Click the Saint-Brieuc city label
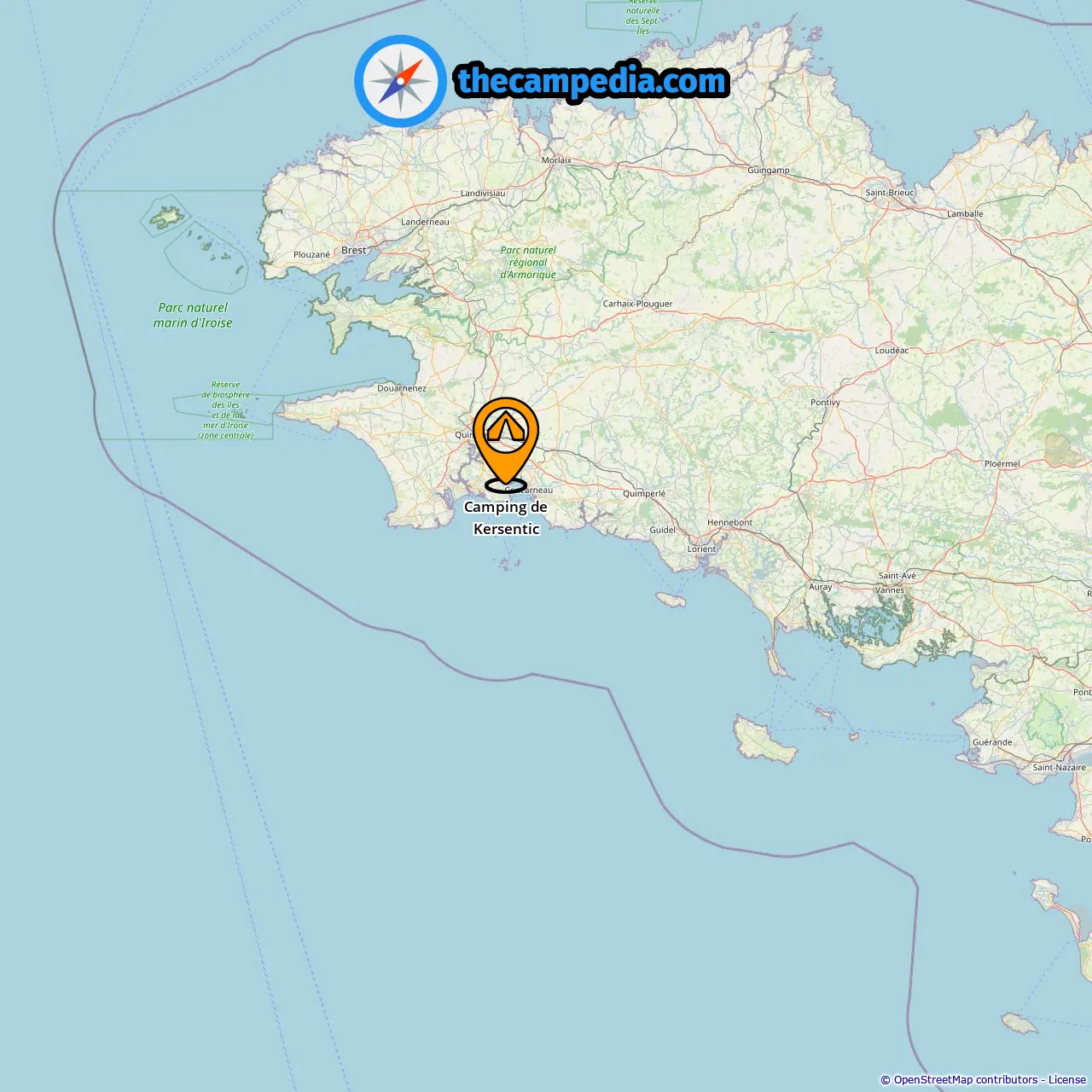This screenshot has height=1092, width=1092. coord(890,192)
